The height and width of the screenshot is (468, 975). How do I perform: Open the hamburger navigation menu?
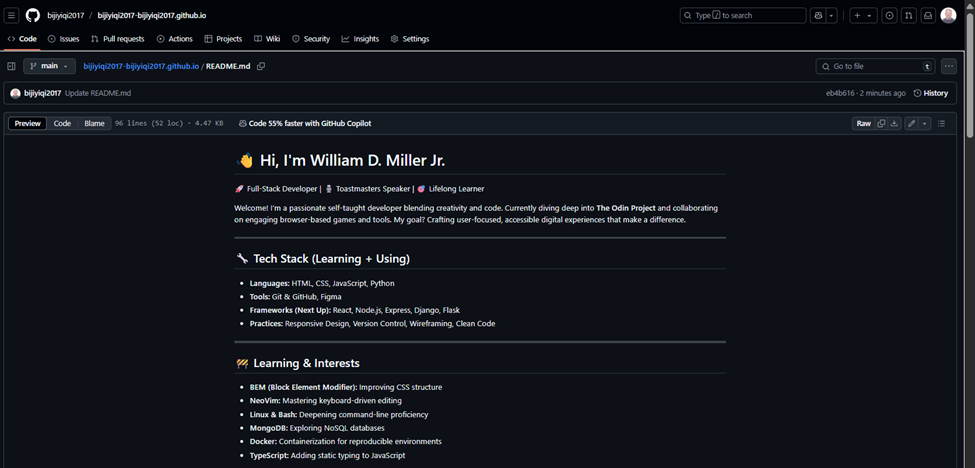(12, 16)
